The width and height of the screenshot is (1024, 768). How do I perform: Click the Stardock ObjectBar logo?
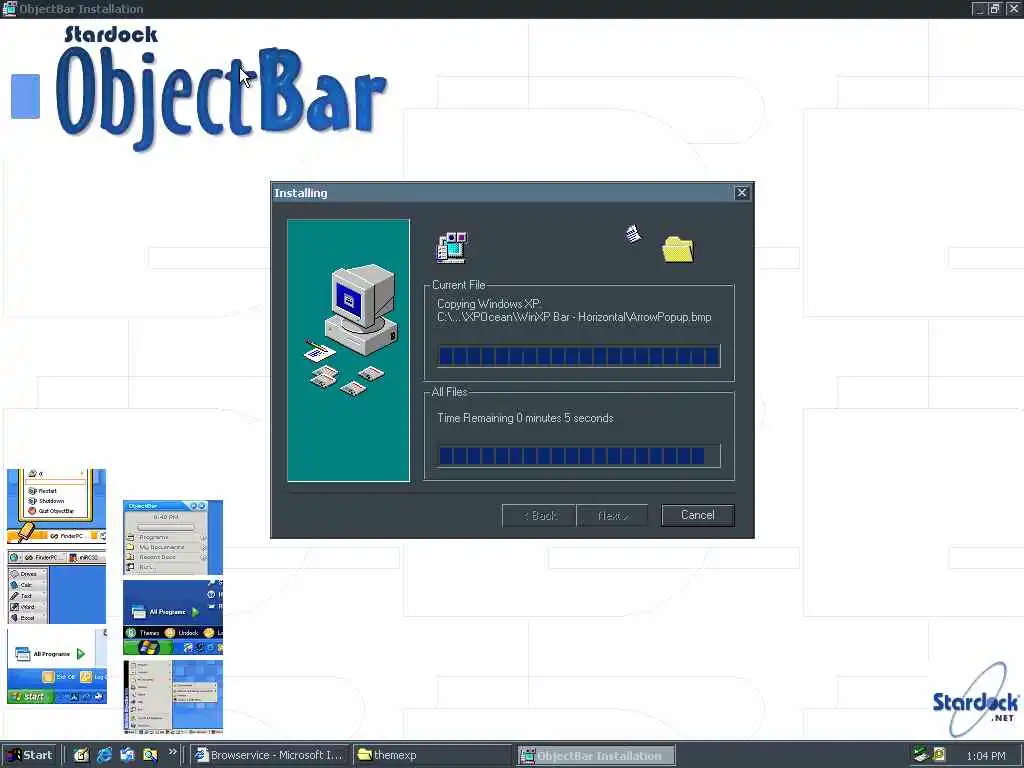222,89
